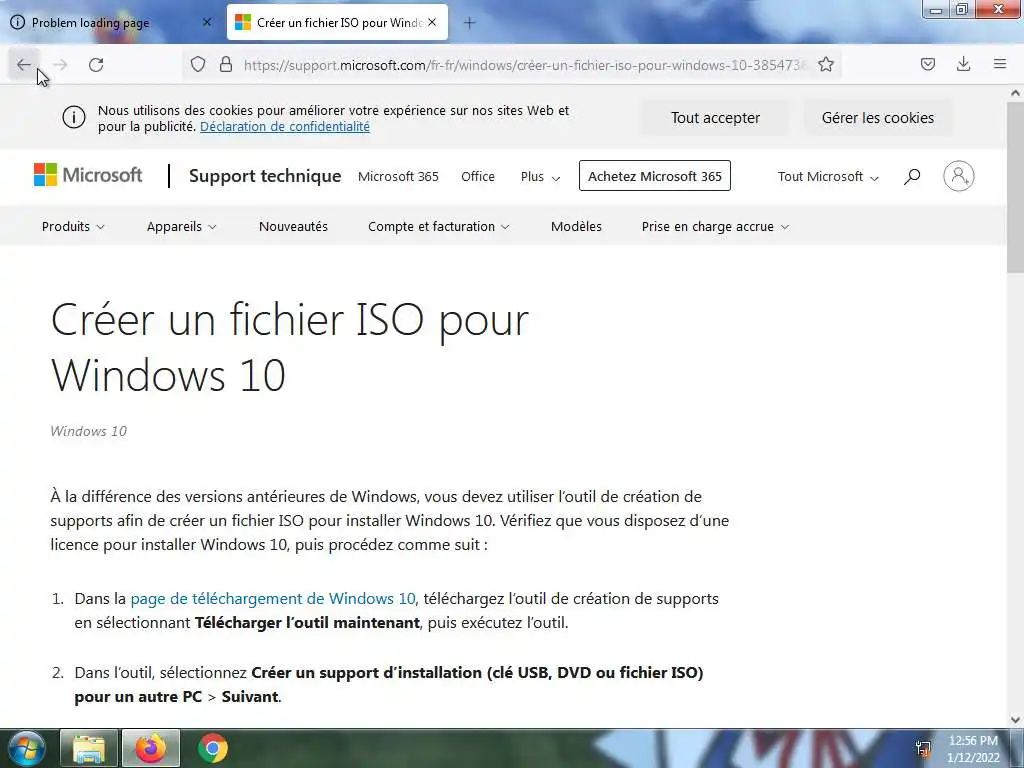1024x768 pixels.
Task: Open the Nouveautés navigation item
Action: coord(293,227)
